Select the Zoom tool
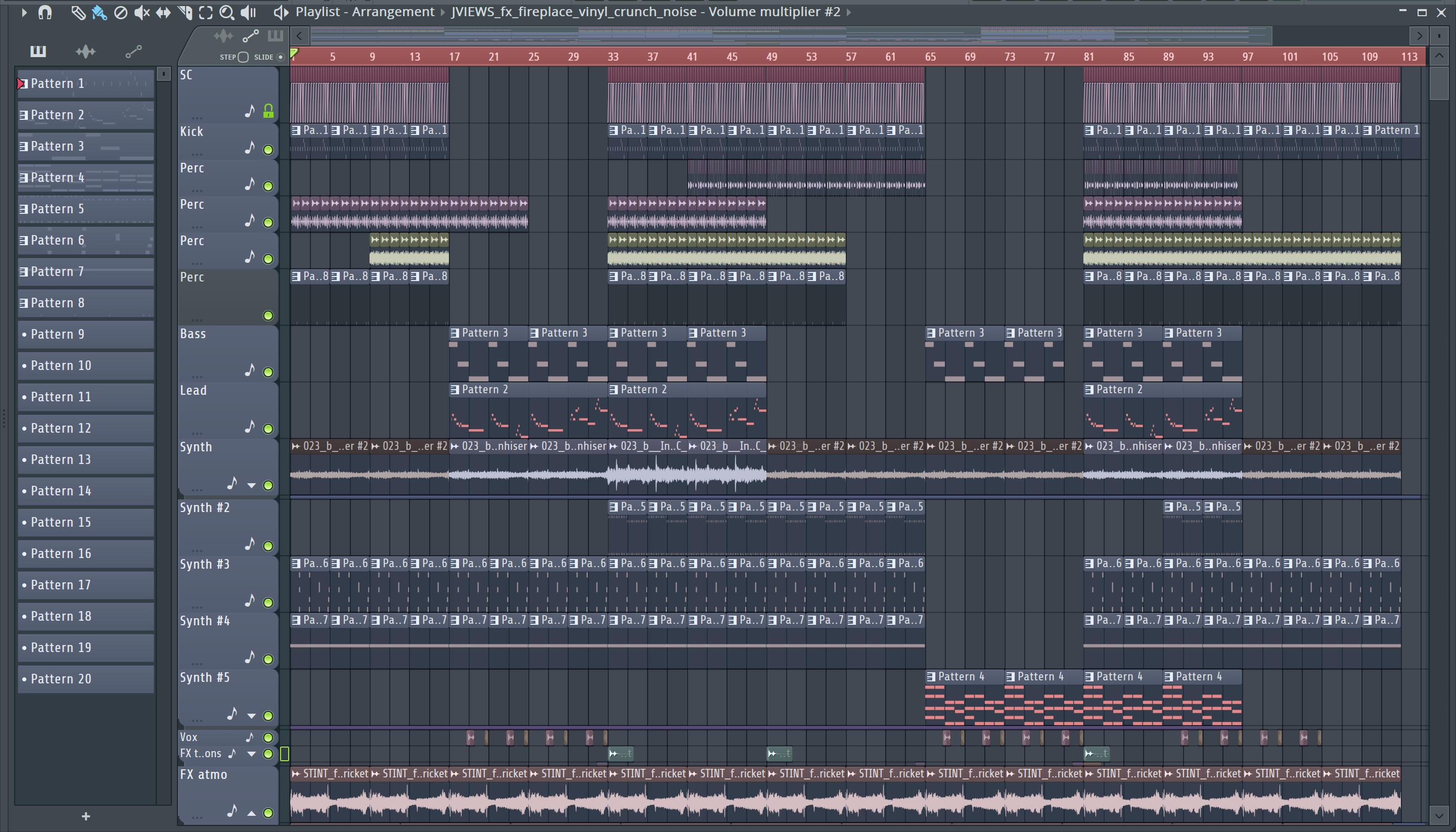Screen dimensions: 1456x832 (227, 12)
